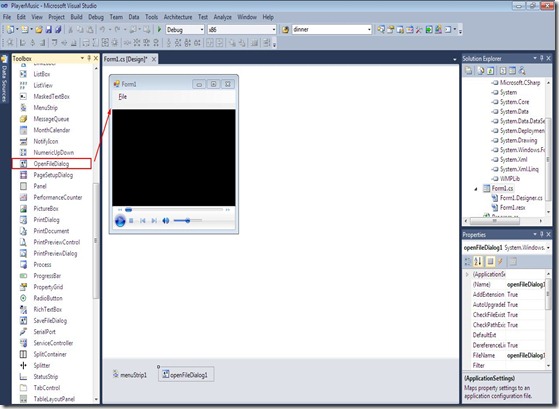Collapse the Form1.cs tree node
The image size is (559, 409).
click(476, 189)
